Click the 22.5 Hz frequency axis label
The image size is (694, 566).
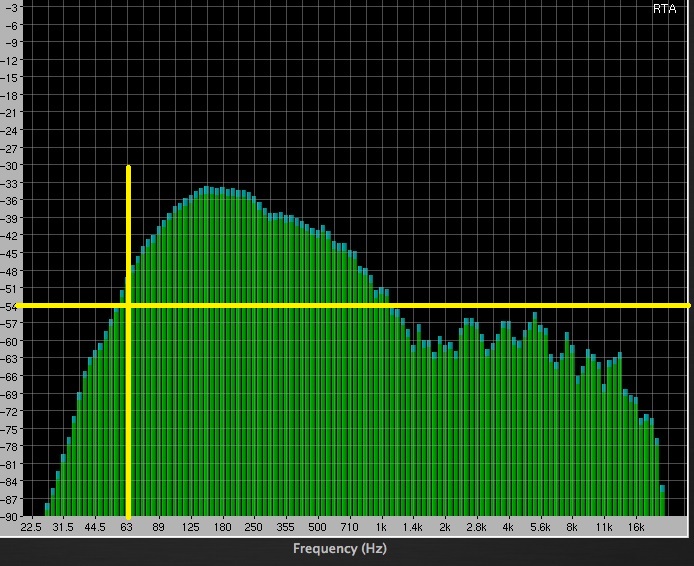tap(31, 526)
